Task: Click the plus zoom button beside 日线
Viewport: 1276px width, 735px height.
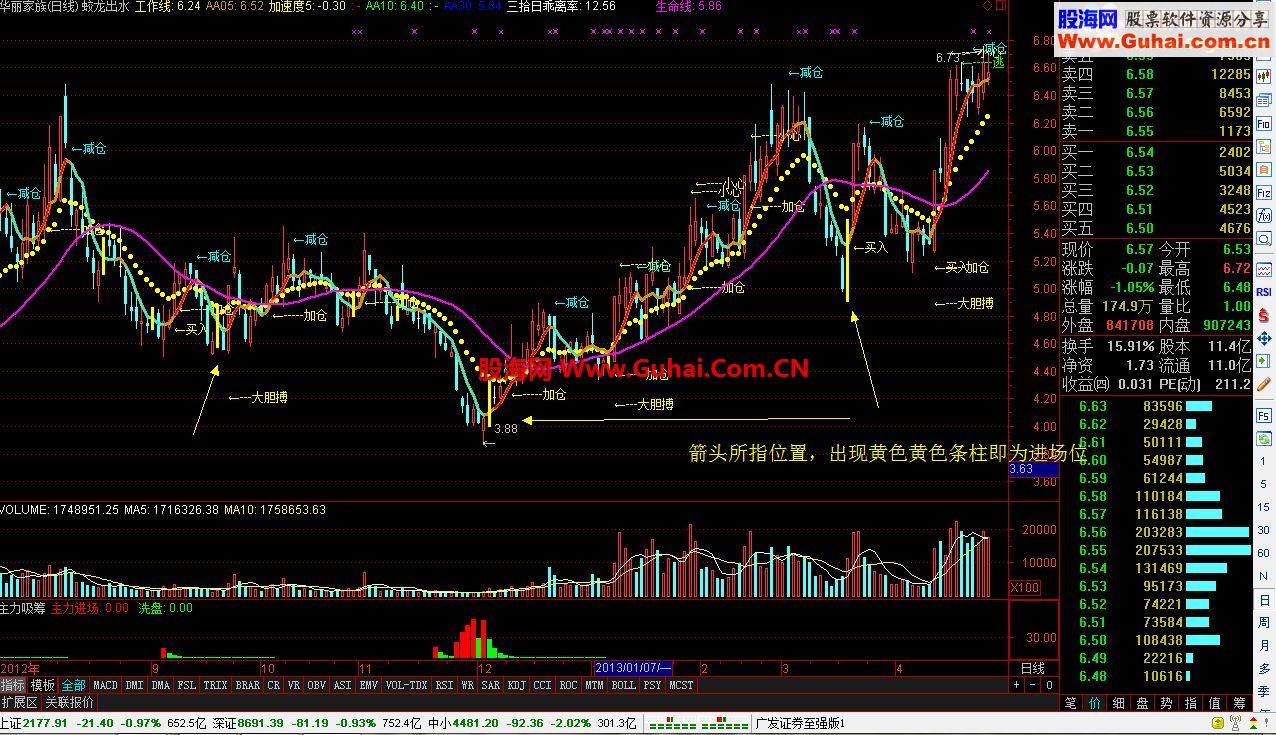Action: click(x=1016, y=685)
